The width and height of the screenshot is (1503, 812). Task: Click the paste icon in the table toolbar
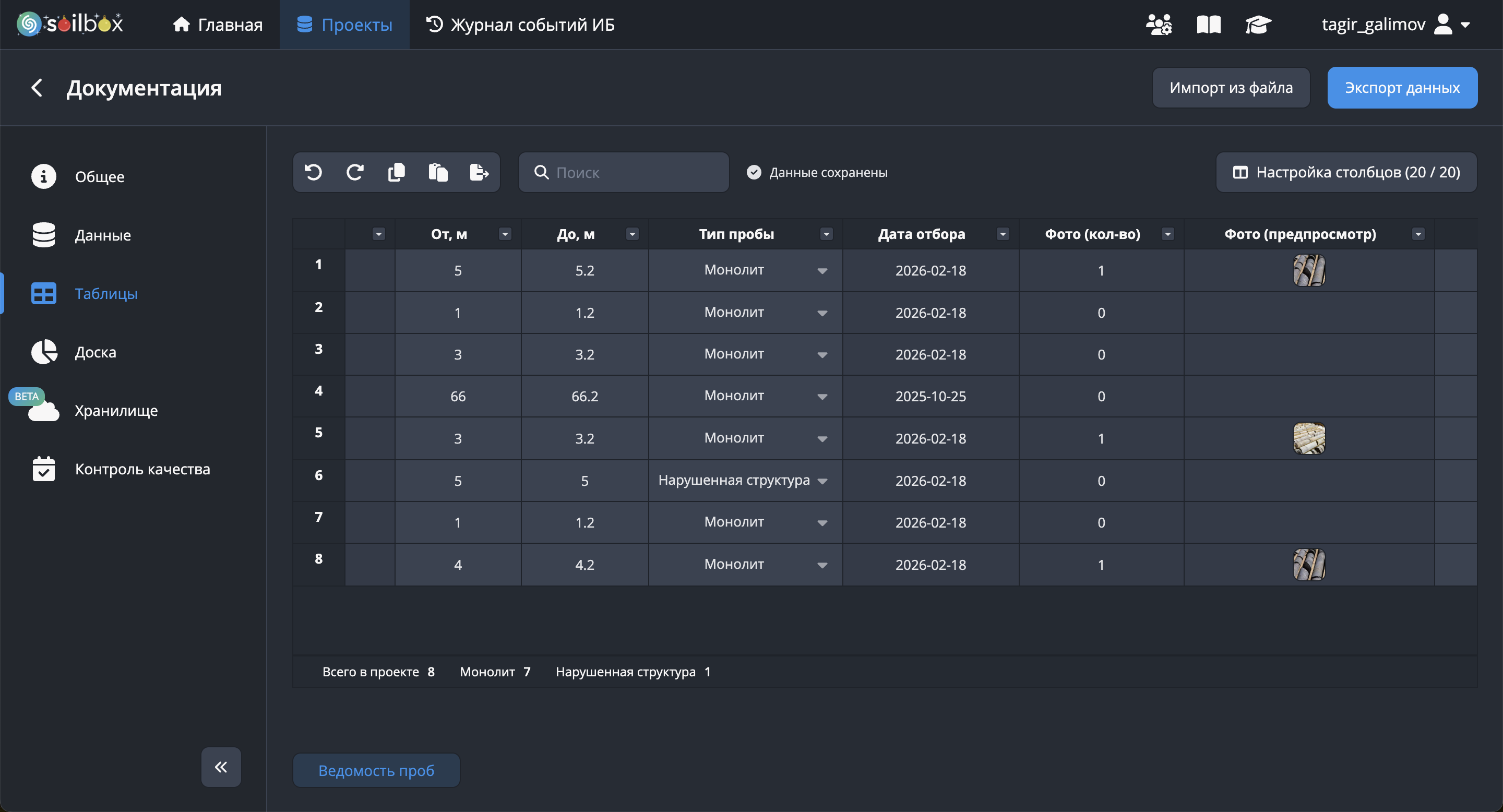438,172
